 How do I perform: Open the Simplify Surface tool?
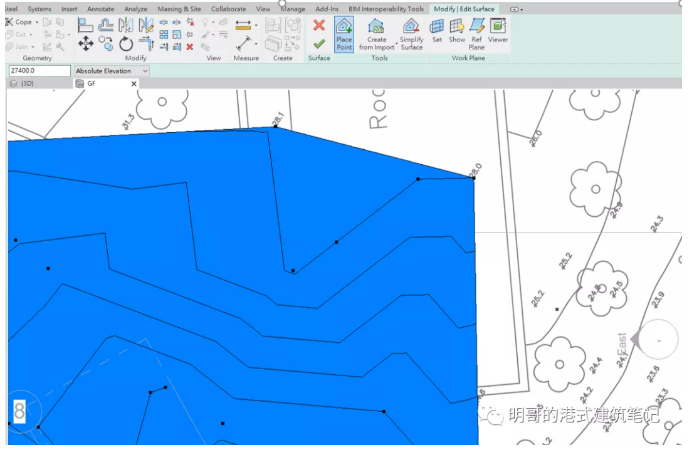pos(411,34)
